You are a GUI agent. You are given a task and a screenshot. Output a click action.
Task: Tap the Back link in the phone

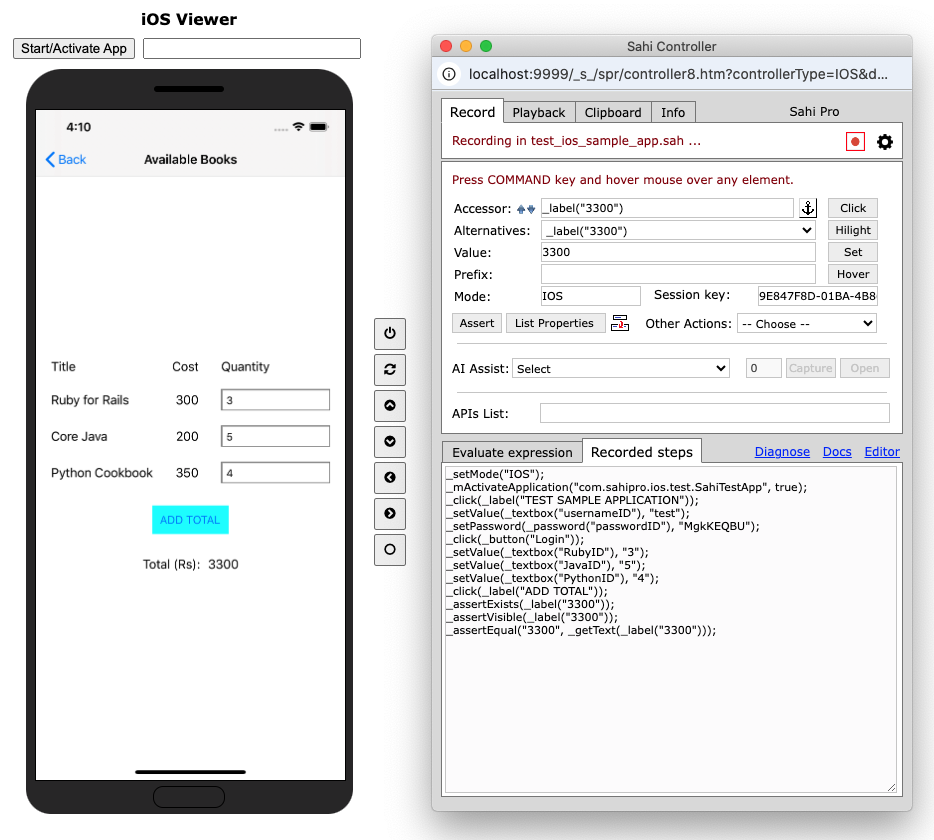[66, 160]
